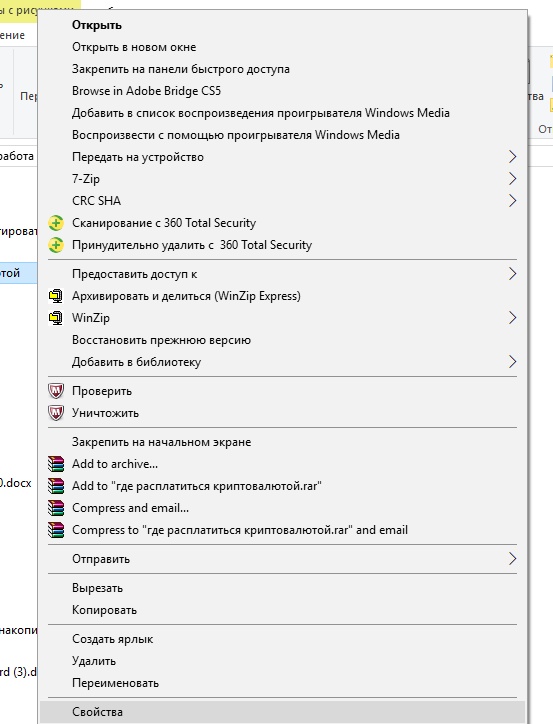Click the WinRAR icon beside Add to archive
553x724 pixels.
[56, 464]
